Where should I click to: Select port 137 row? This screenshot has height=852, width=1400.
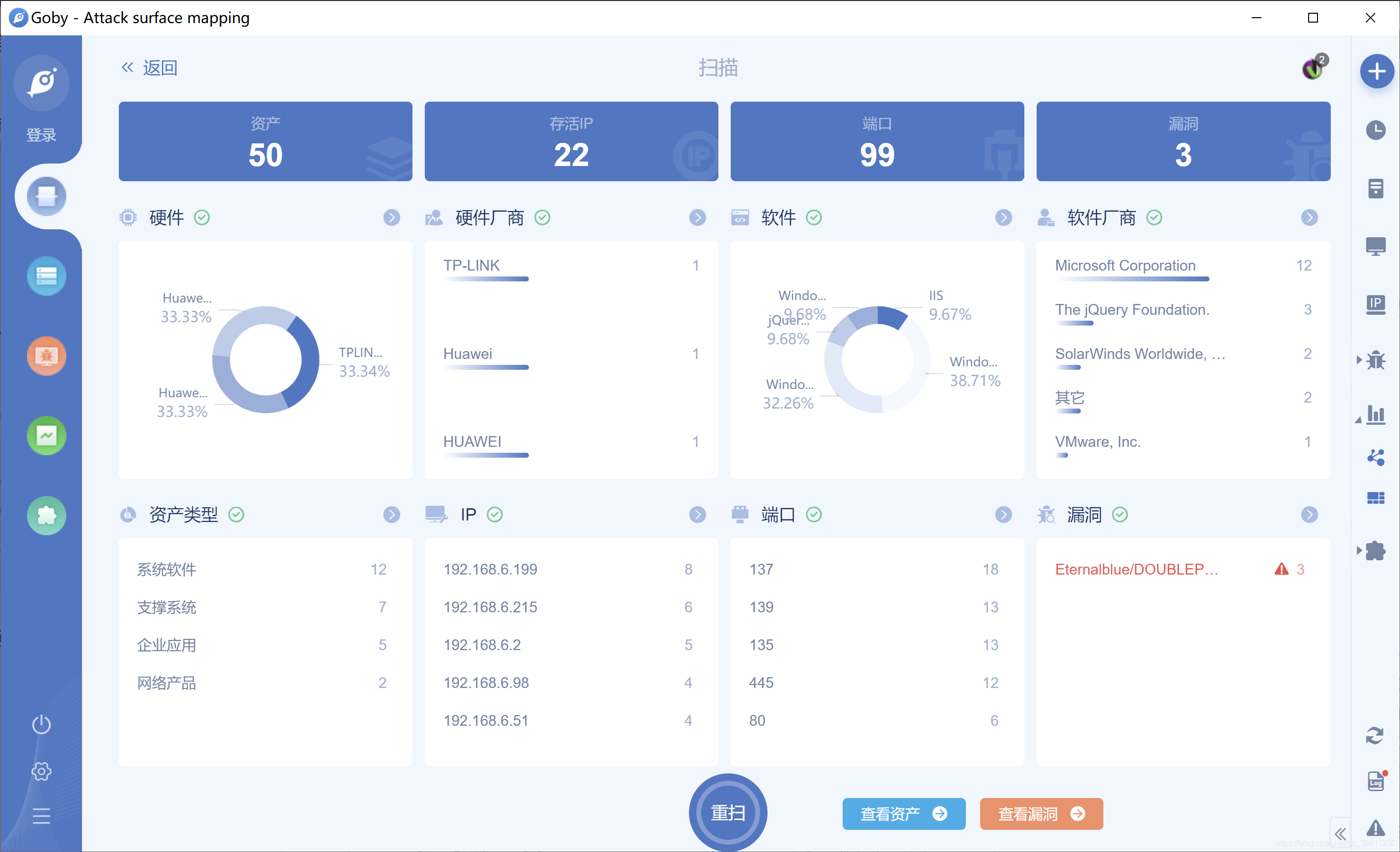point(874,569)
